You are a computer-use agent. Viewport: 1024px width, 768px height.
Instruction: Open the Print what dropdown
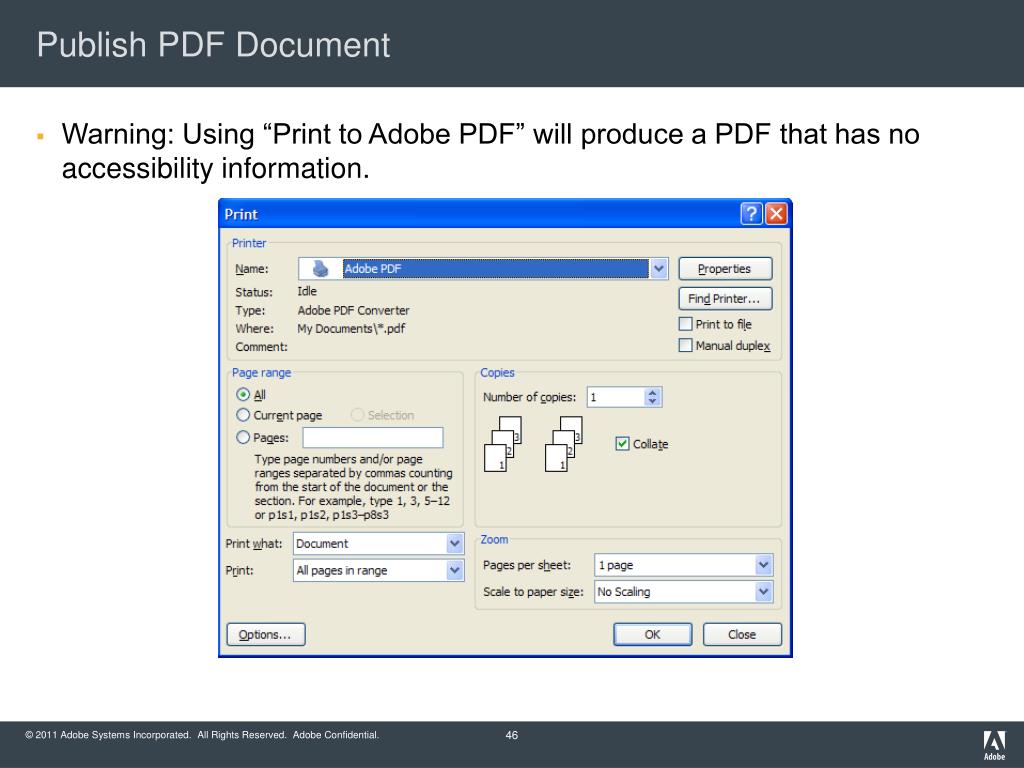pos(455,543)
